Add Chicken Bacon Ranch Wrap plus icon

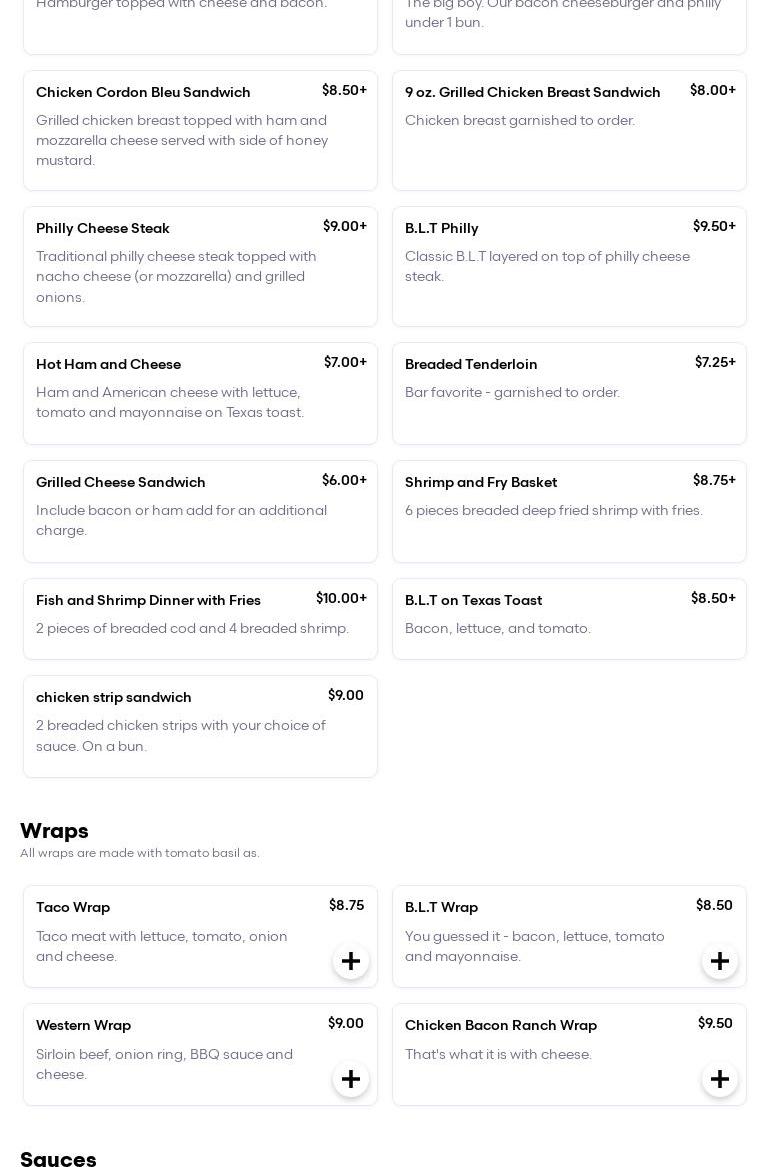(720, 1079)
